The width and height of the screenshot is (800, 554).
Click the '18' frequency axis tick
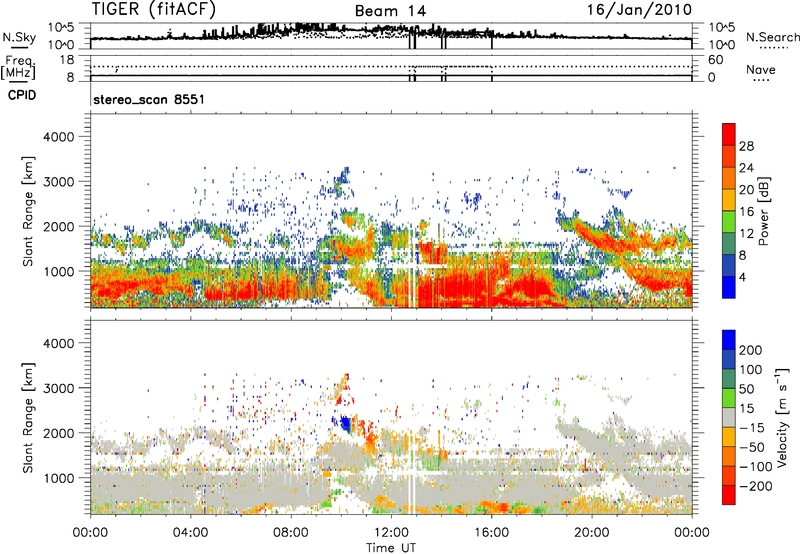pos(67,60)
